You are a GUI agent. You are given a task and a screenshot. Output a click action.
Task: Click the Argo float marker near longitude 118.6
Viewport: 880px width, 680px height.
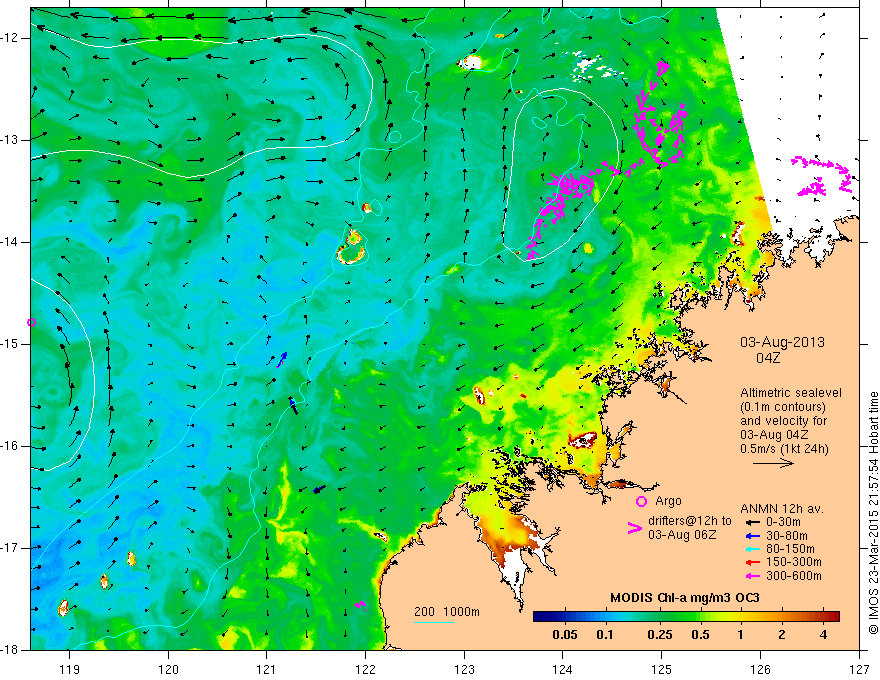[x=31, y=323]
